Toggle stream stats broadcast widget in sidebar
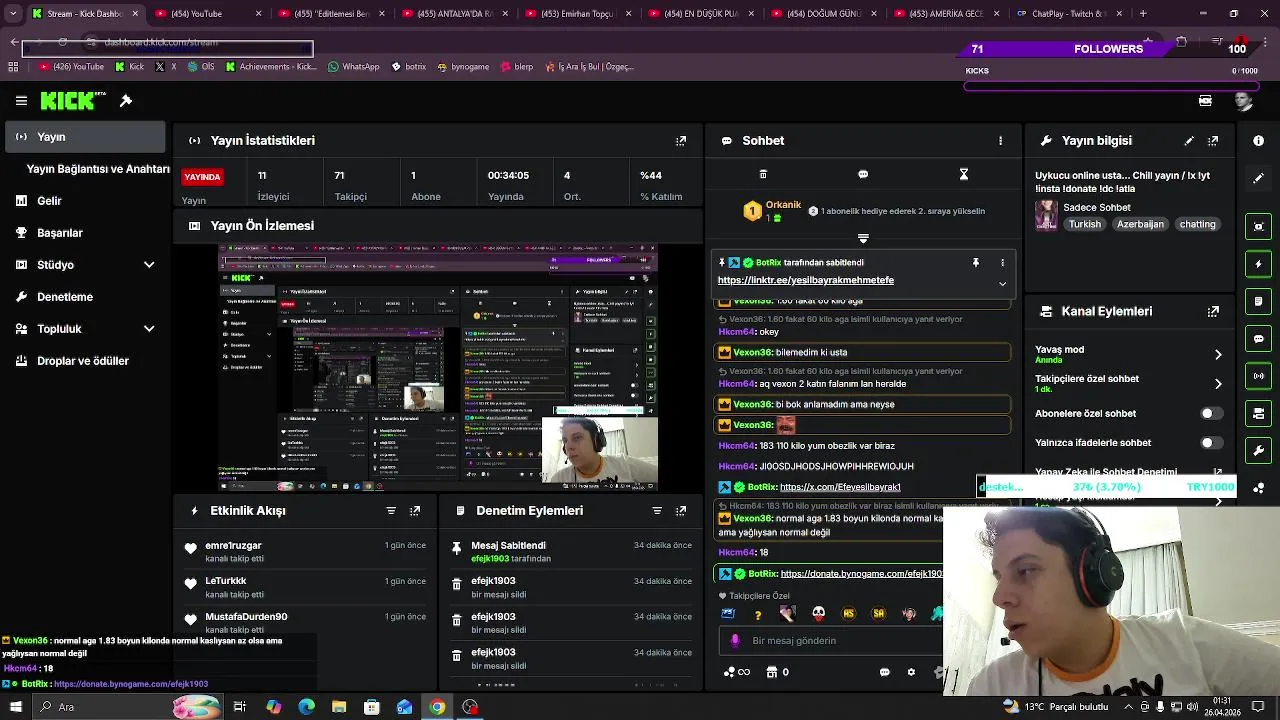The height and width of the screenshot is (720, 1280). pos(1259,376)
